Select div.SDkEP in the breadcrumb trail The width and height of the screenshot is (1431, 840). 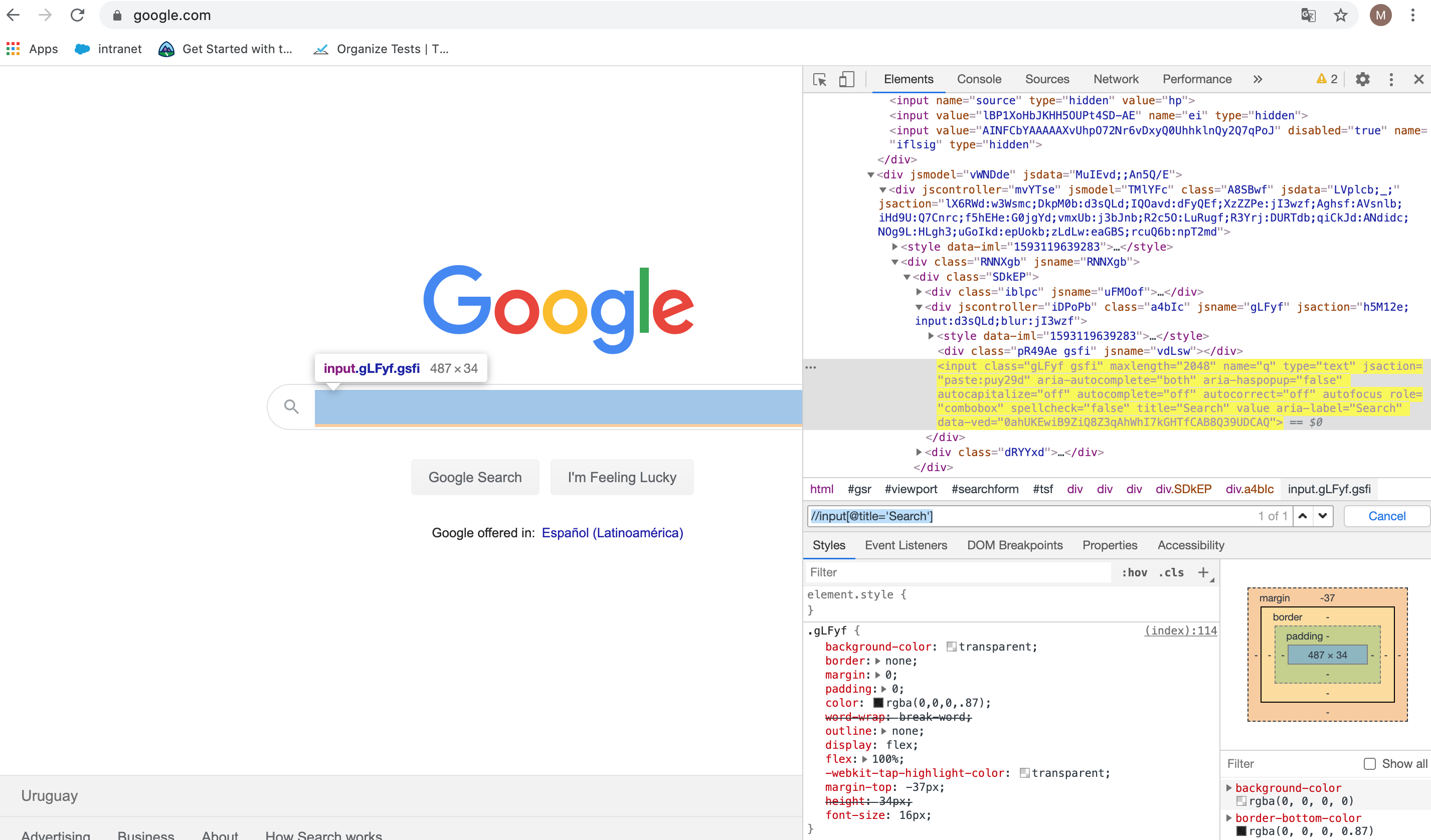[x=1183, y=489]
